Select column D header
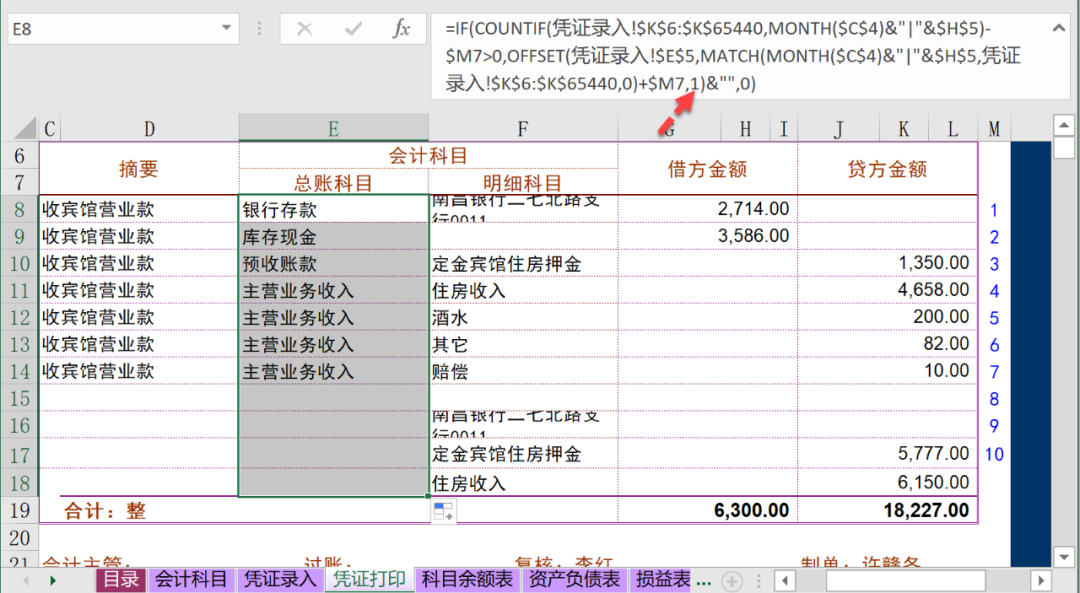 [149, 128]
